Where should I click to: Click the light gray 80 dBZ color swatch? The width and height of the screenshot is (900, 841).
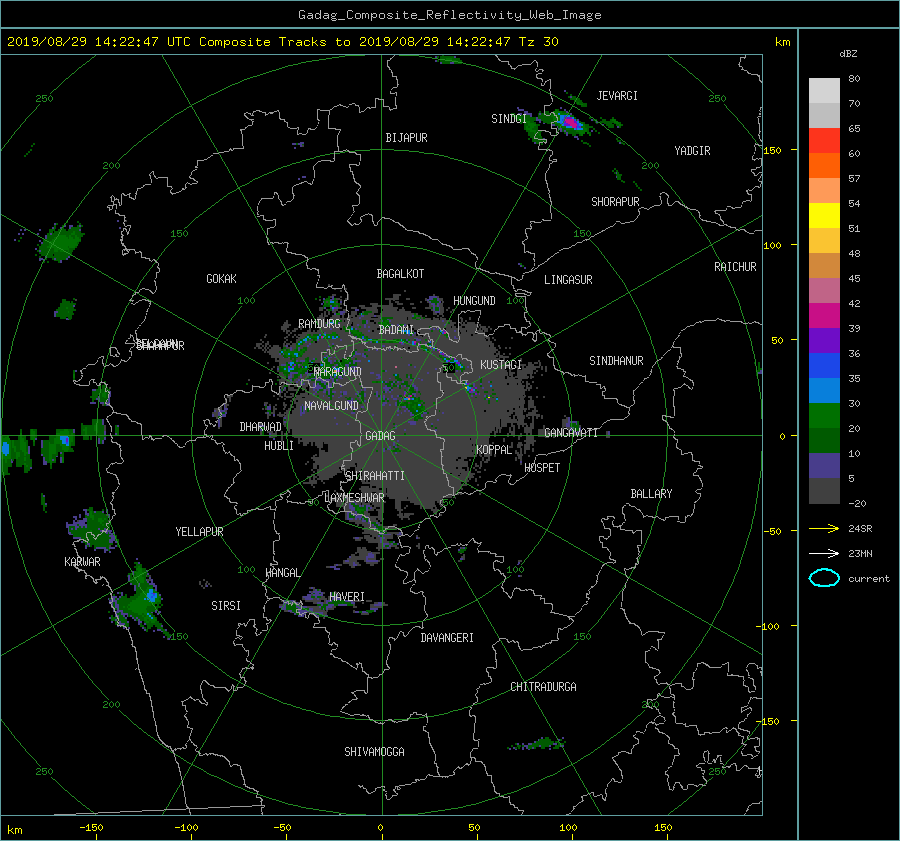824,91
